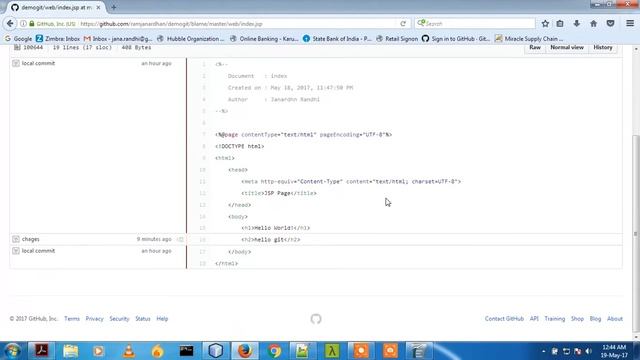Open the State Bank of India bookmark
Viewport: 640px width, 360px height.
[x=337, y=39]
